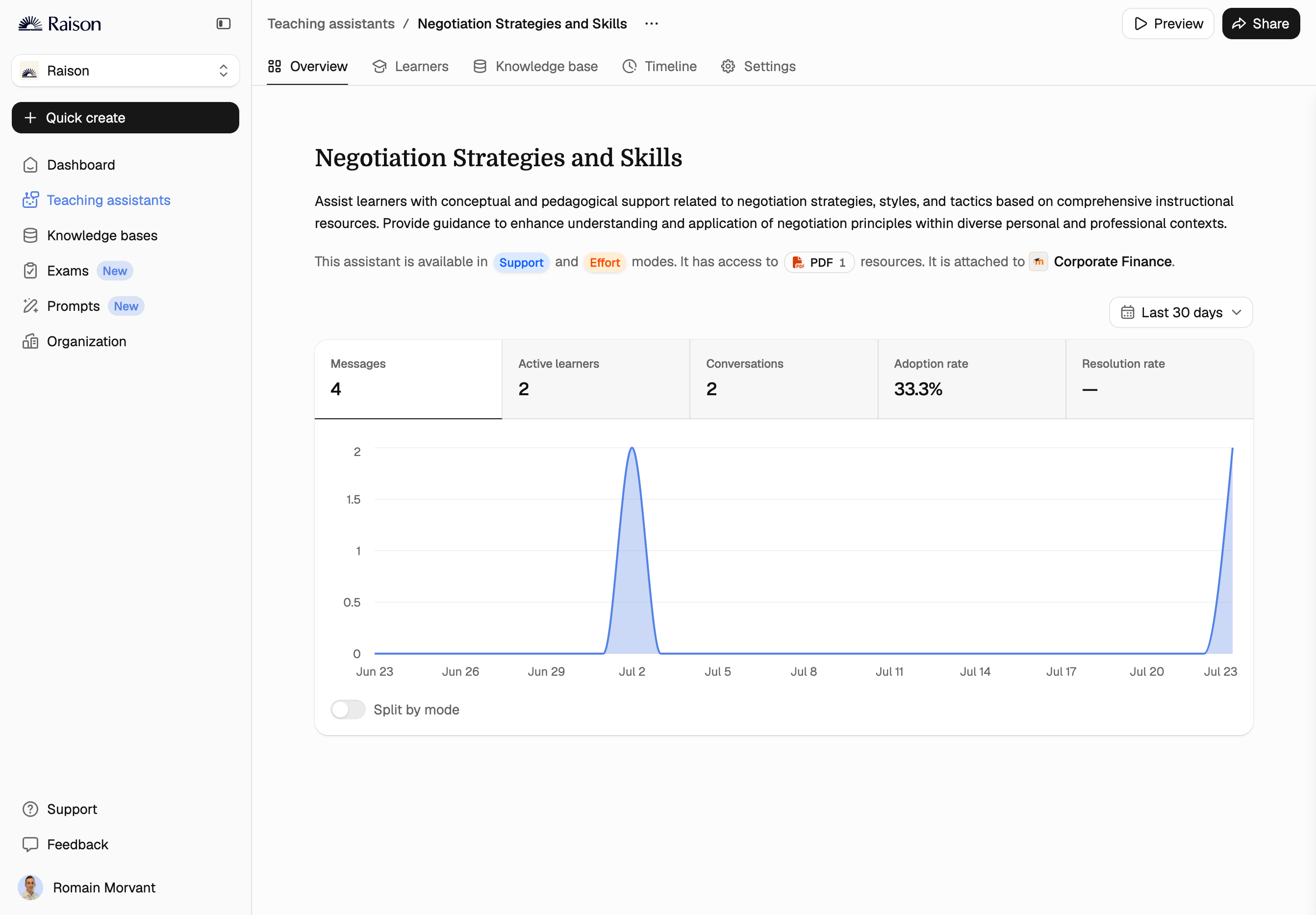Click the Feedback speech bubble icon
This screenshot has width=1316, height=915.
pyautogui.click(x=30, y=844)
